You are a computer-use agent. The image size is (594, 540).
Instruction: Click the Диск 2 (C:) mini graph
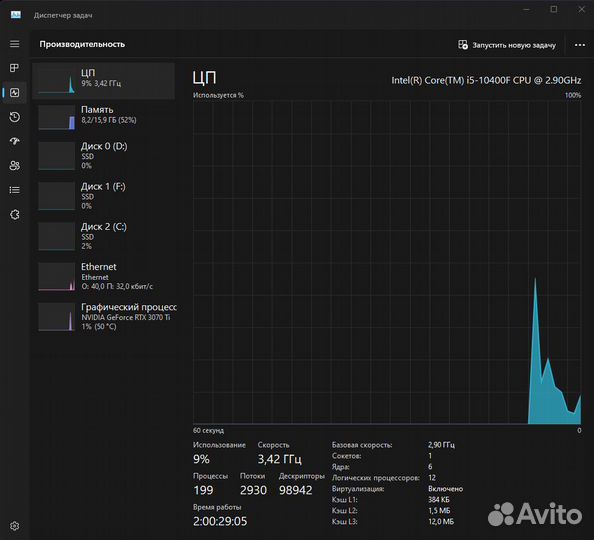click(56, 236)
